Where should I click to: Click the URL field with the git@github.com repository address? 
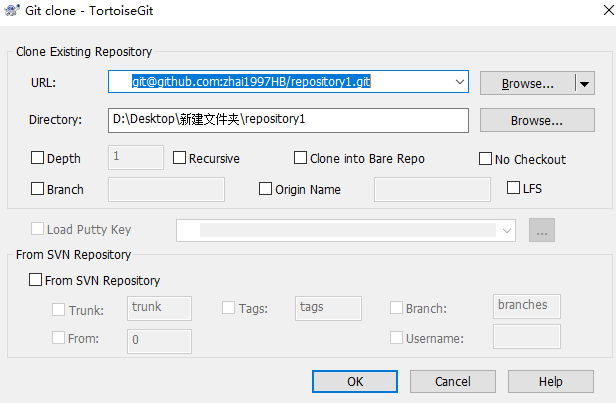click(x=288, y=82)
